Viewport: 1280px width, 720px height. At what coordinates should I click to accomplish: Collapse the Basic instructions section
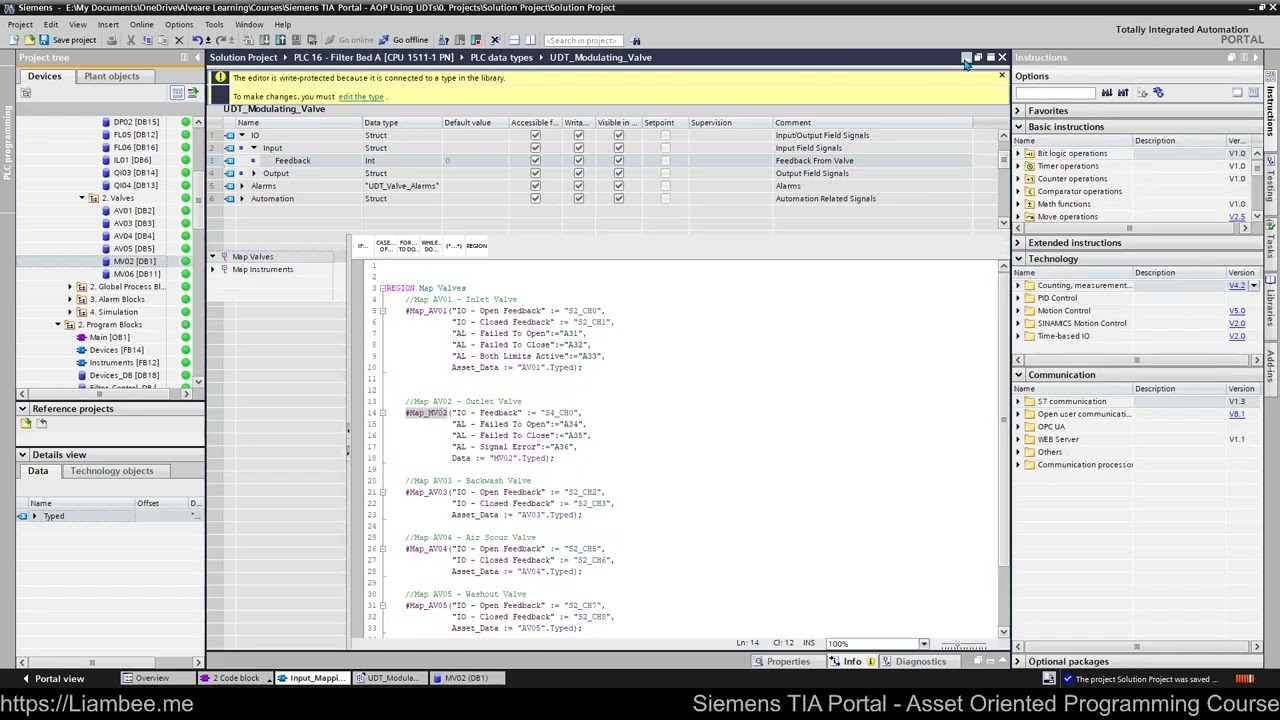click(1018, 127)
